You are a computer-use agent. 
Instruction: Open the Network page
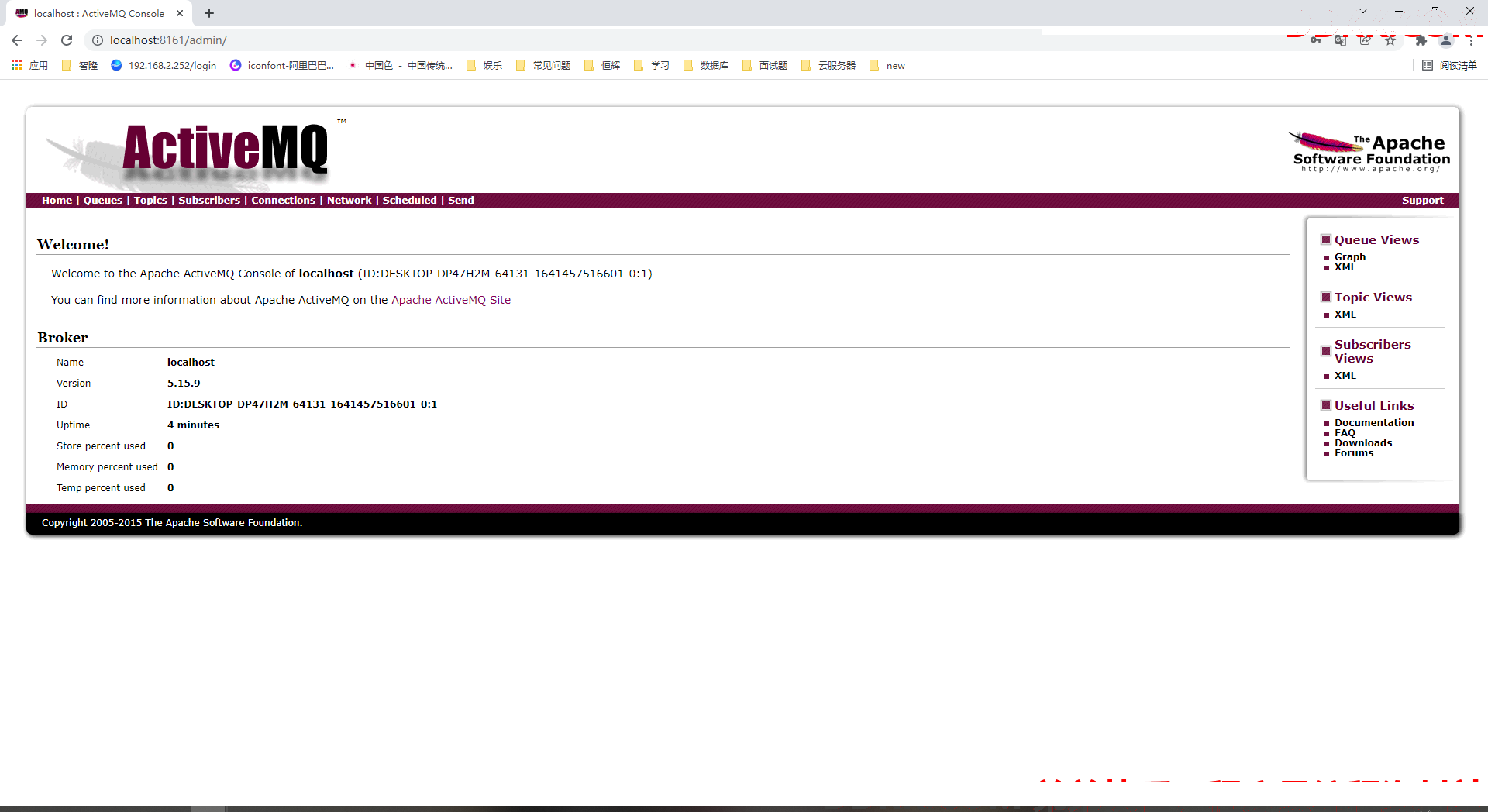(349, 200)
